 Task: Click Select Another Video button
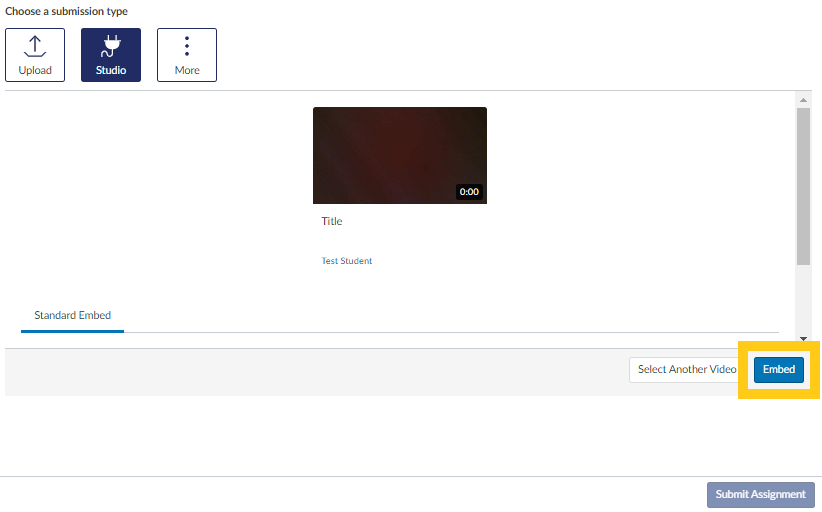pyautogui.click(x=686, y=369)
